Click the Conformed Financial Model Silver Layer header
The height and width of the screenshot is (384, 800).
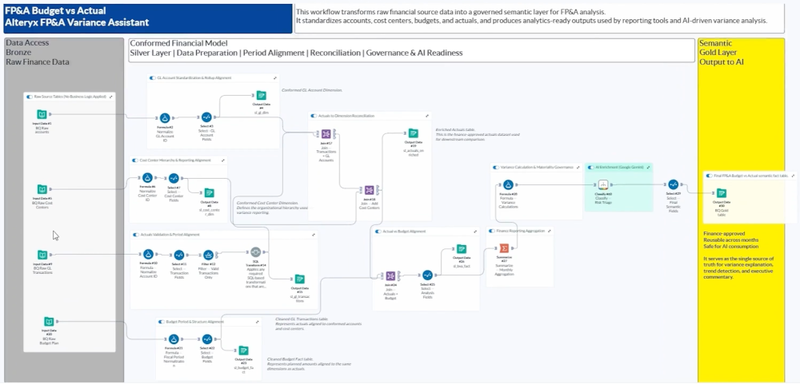pyautogui.click(x=411, y=50)
